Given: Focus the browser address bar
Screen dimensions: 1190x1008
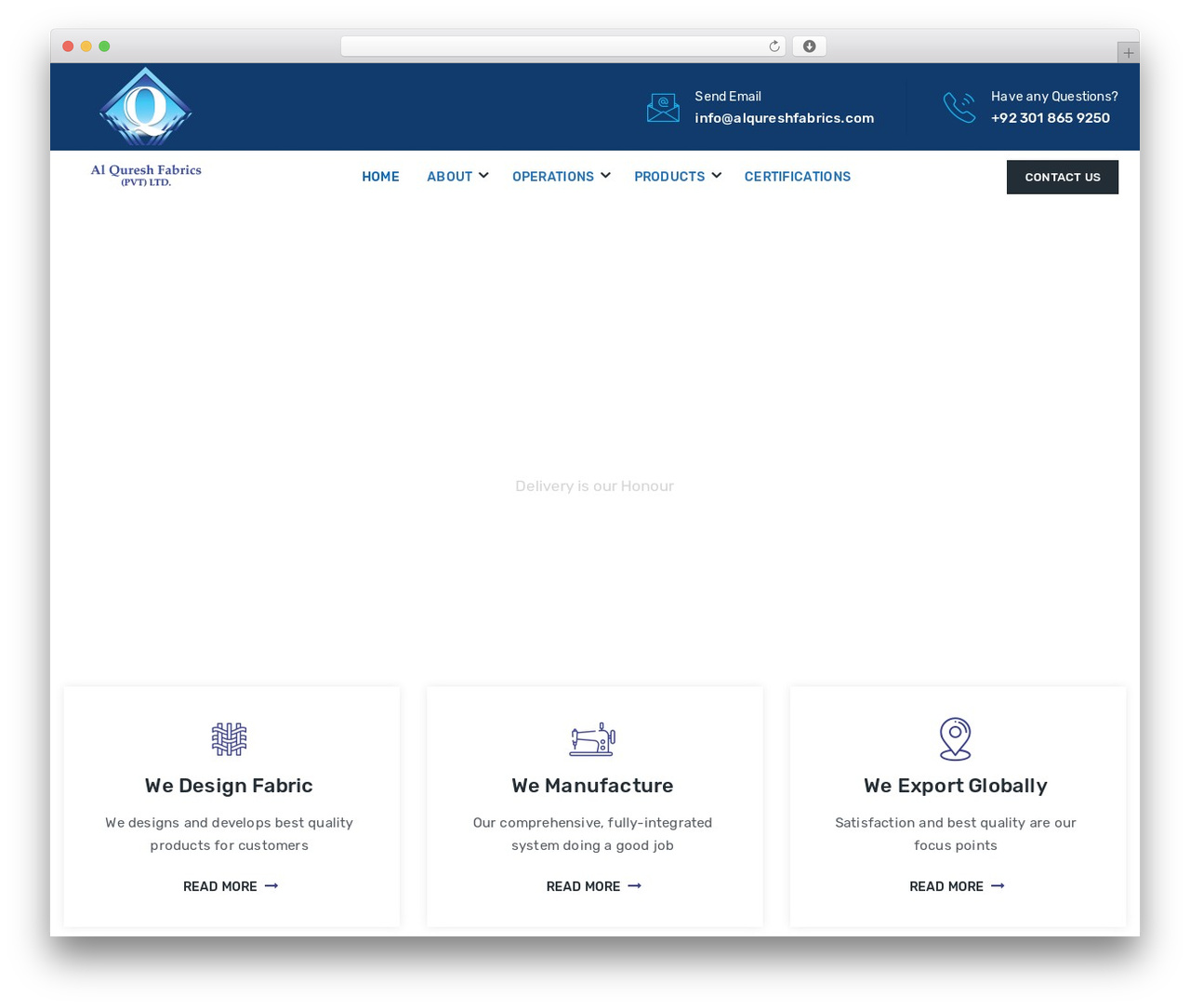Looking at the screenshot, I should (562, 46).
